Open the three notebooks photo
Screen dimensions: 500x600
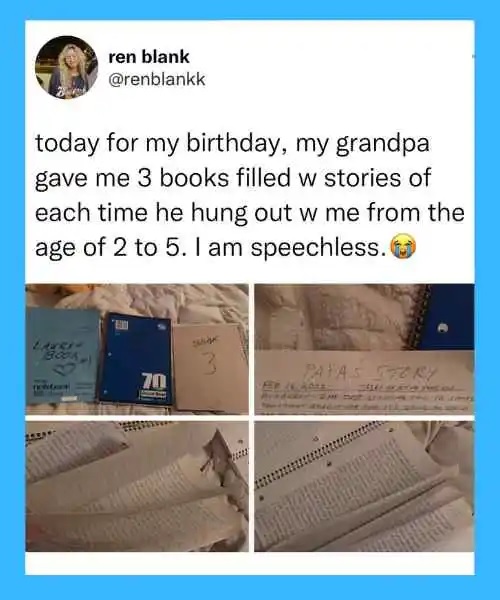coord(137,349)
